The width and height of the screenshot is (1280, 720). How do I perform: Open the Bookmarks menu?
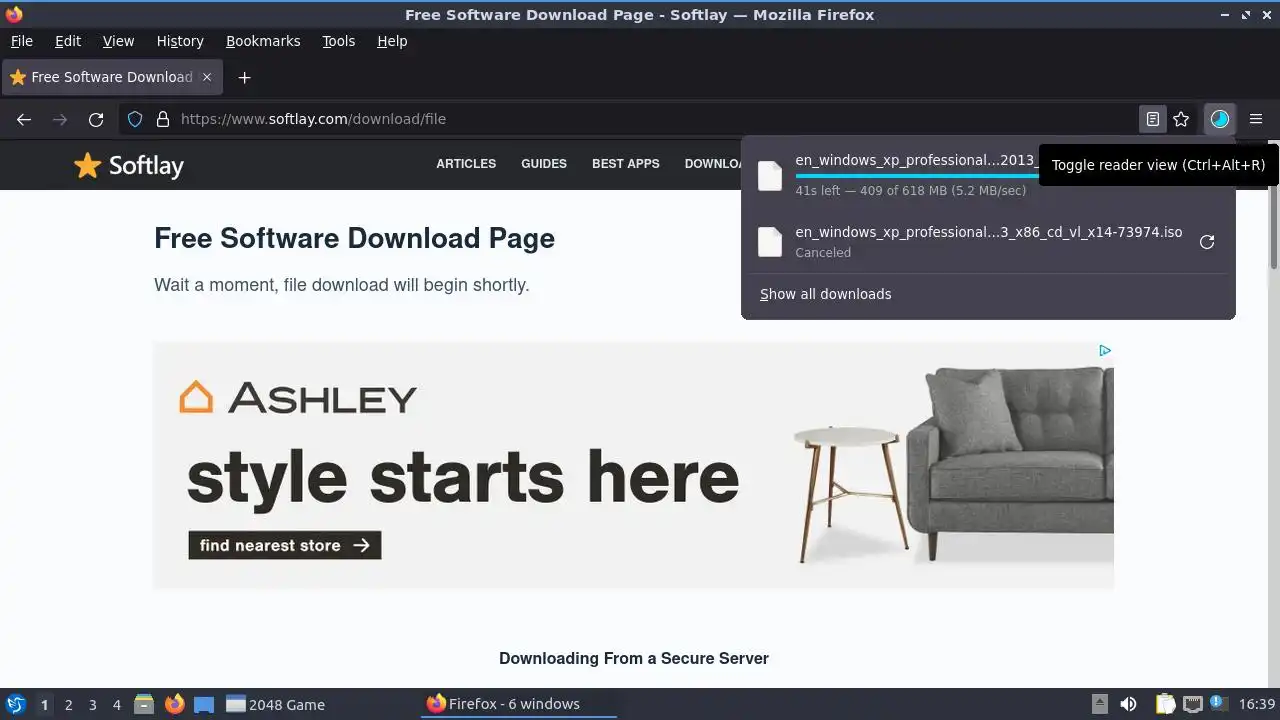[x=263, y=41]
